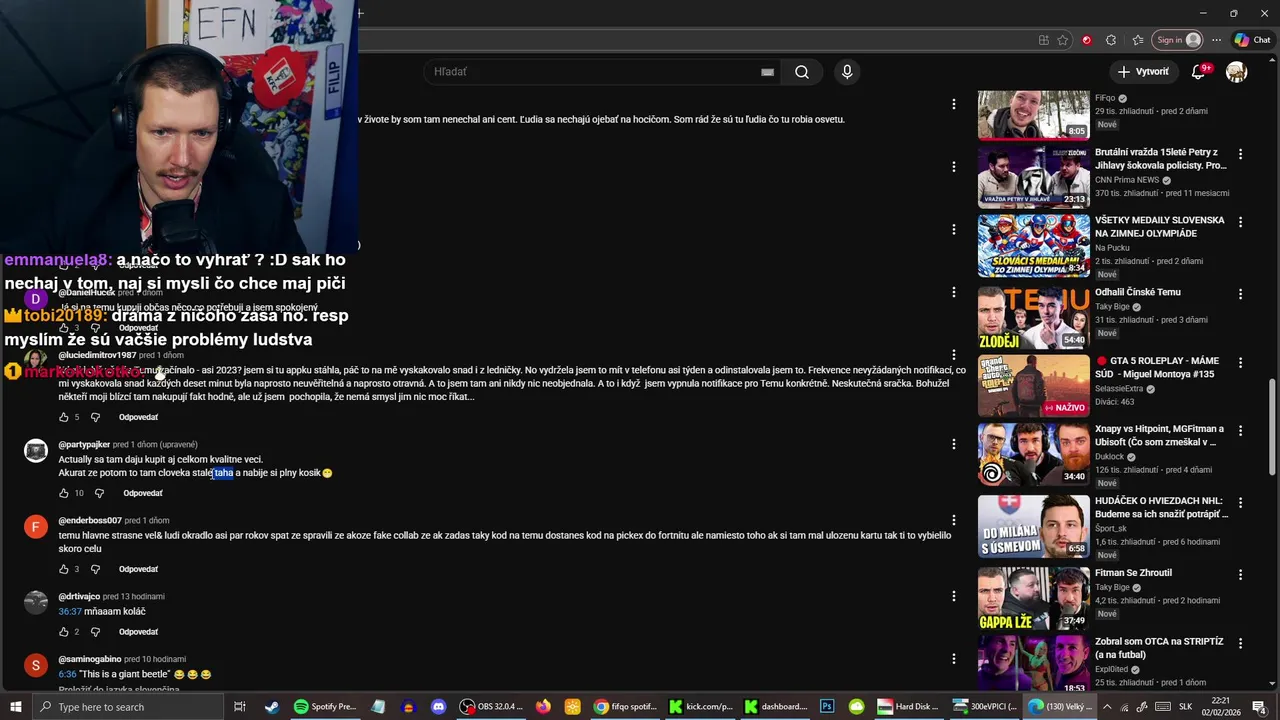The width and height of the screenshot is (1280, 720).
Task: Like the partypajker comment
Action: 64,493
